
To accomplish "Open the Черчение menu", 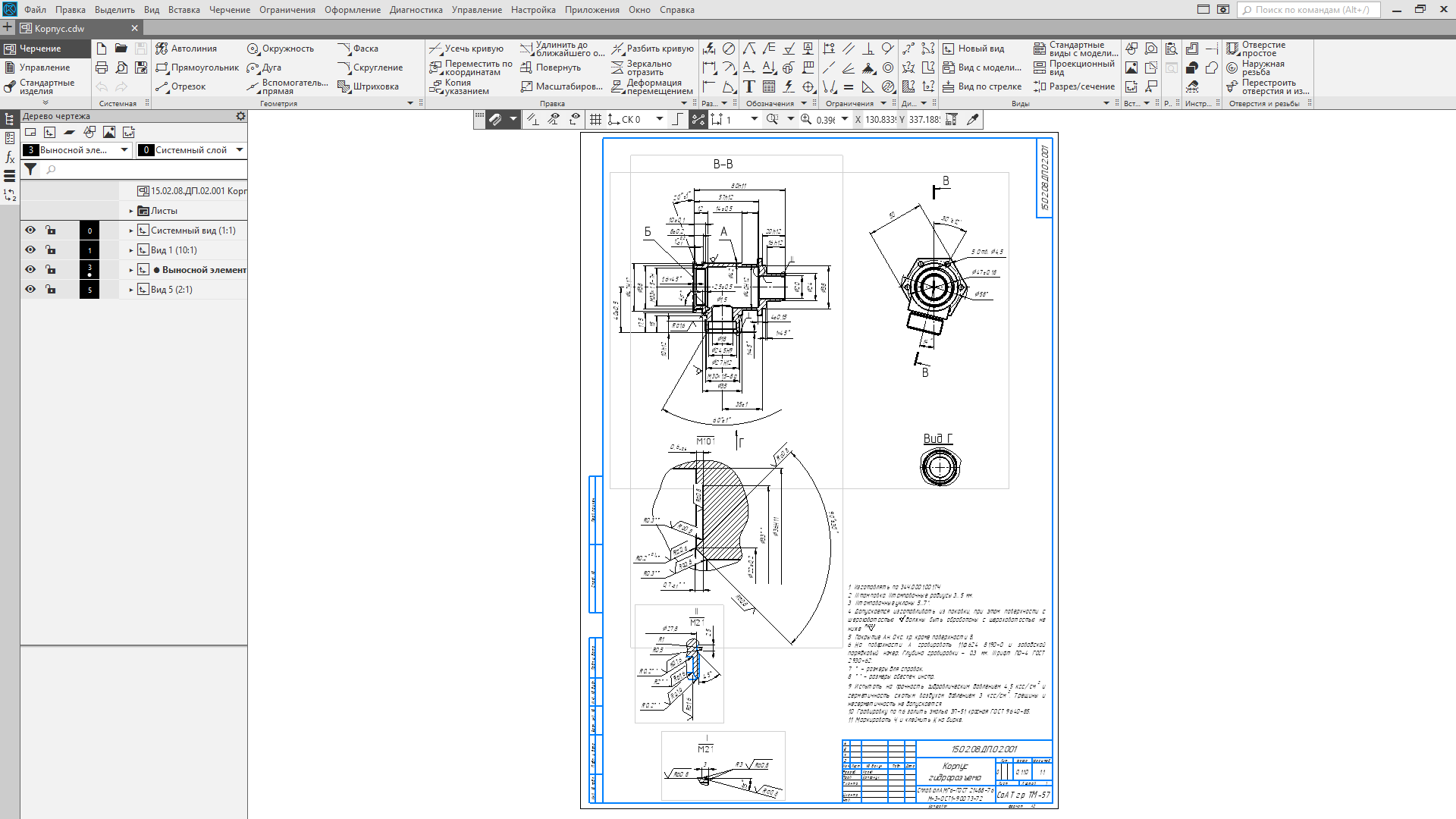I will click(229, 10).
